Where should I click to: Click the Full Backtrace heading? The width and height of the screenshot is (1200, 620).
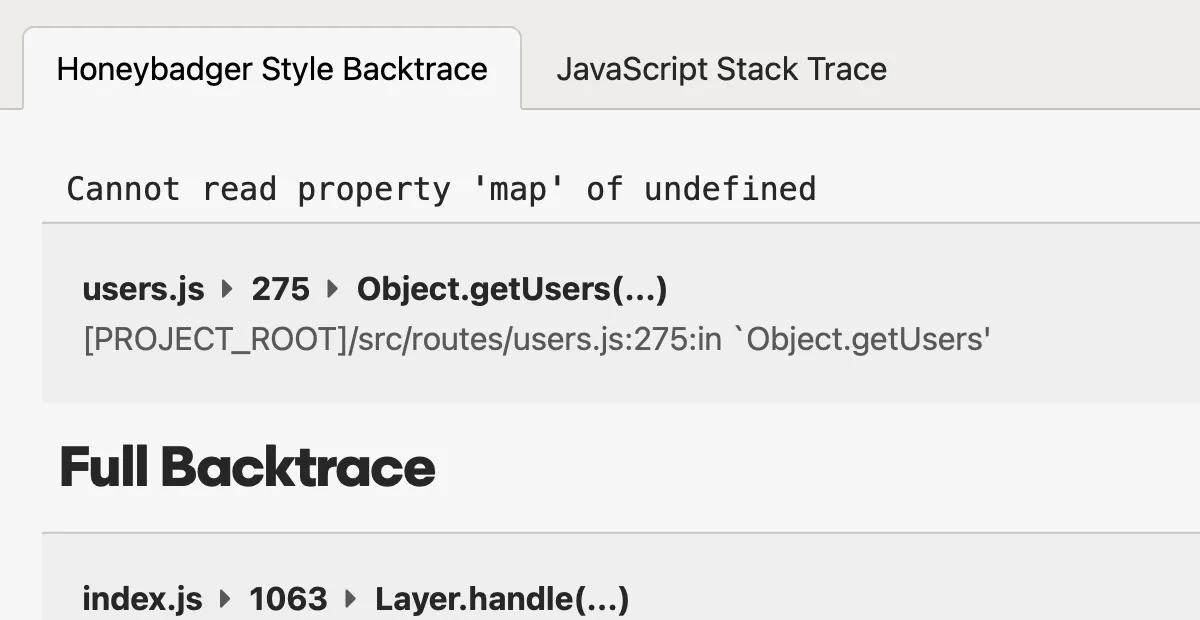[247, 466]
